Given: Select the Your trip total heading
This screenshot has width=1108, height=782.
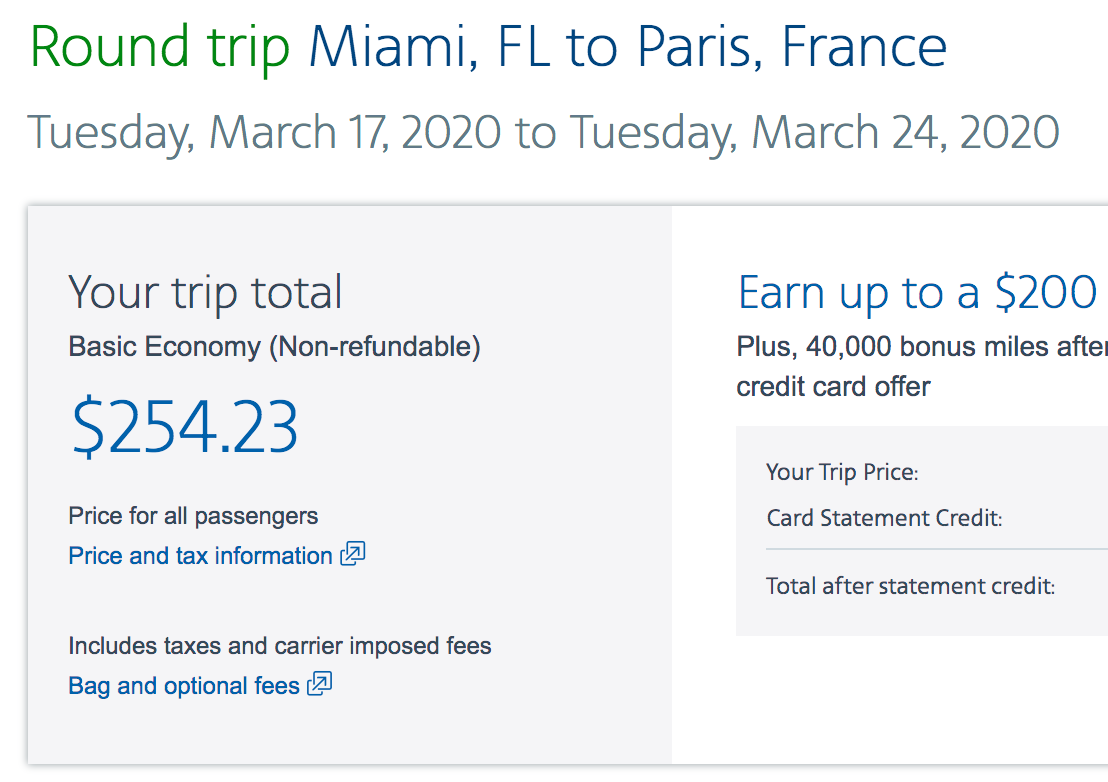Looking at the screenshot, I should (205, 292).
